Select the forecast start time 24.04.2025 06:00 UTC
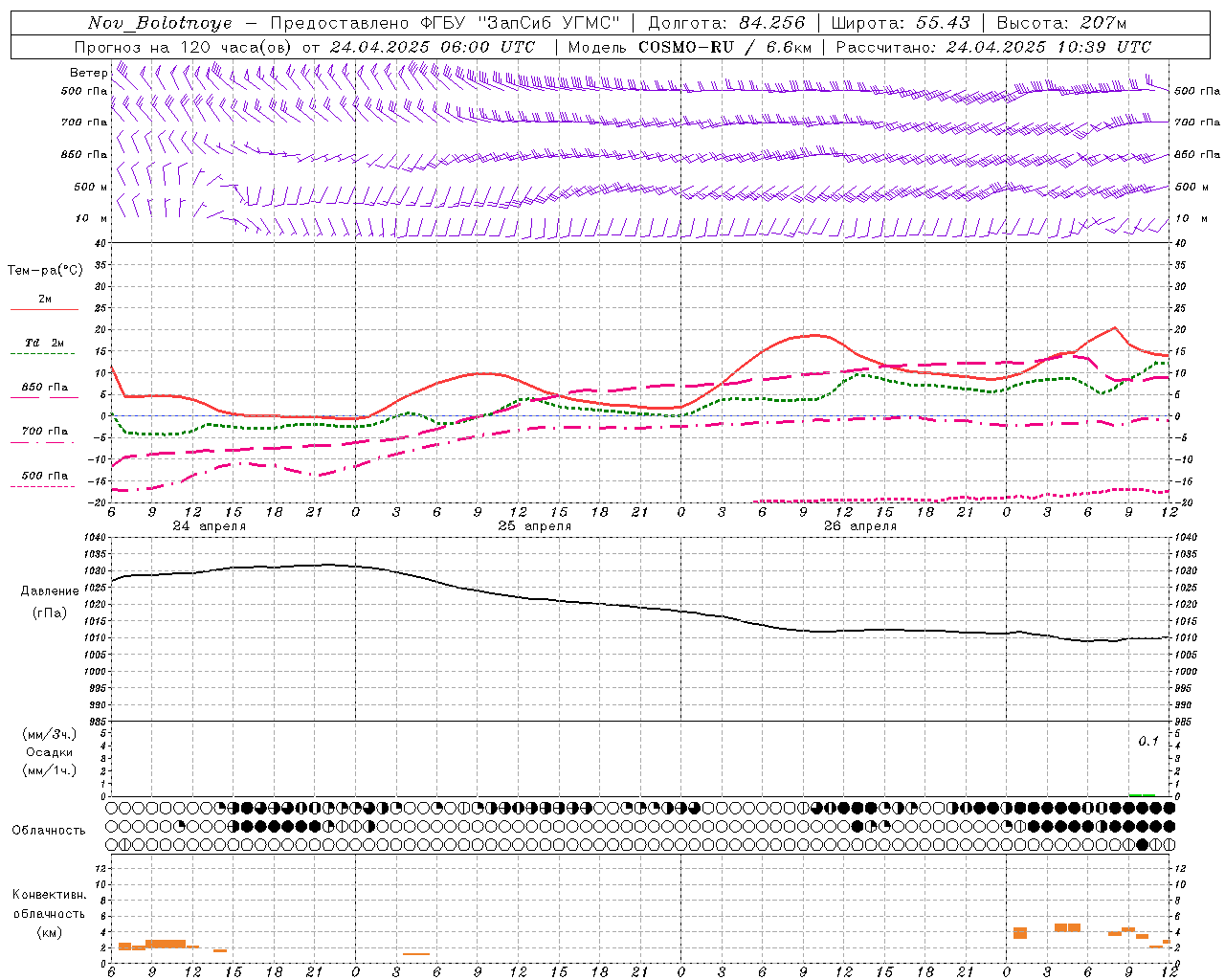1225x980 pixels. (433, 47)
